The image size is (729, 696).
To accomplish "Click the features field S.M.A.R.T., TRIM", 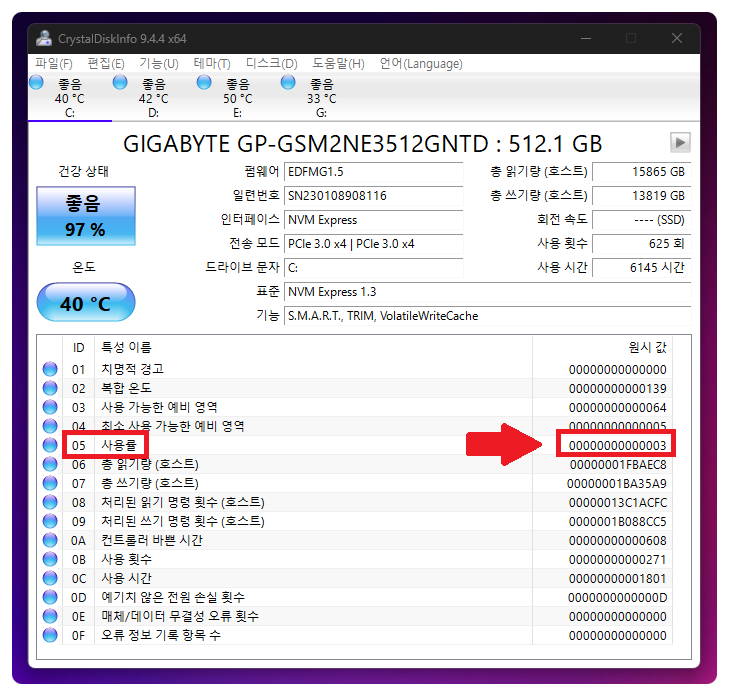I will (487, 316).
